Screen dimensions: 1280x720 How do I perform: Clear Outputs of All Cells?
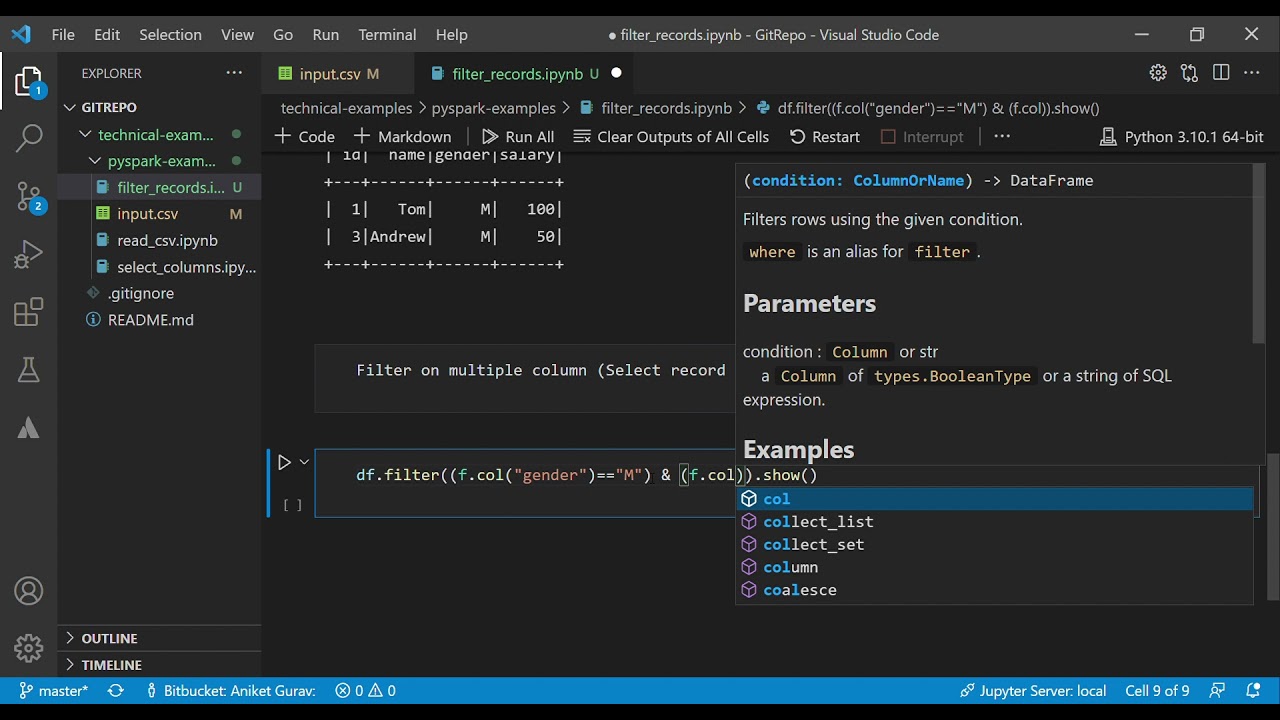pos(671,136)
